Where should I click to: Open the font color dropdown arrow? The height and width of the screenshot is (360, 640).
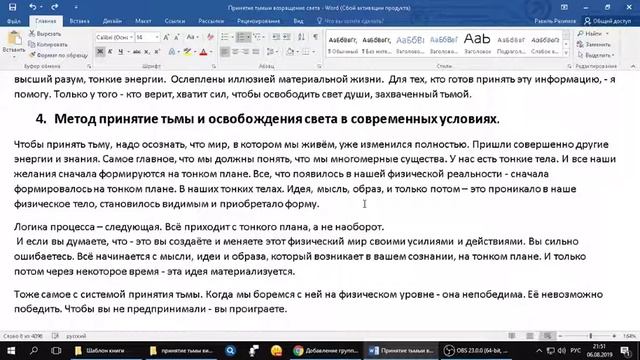(x=211, y=52)
